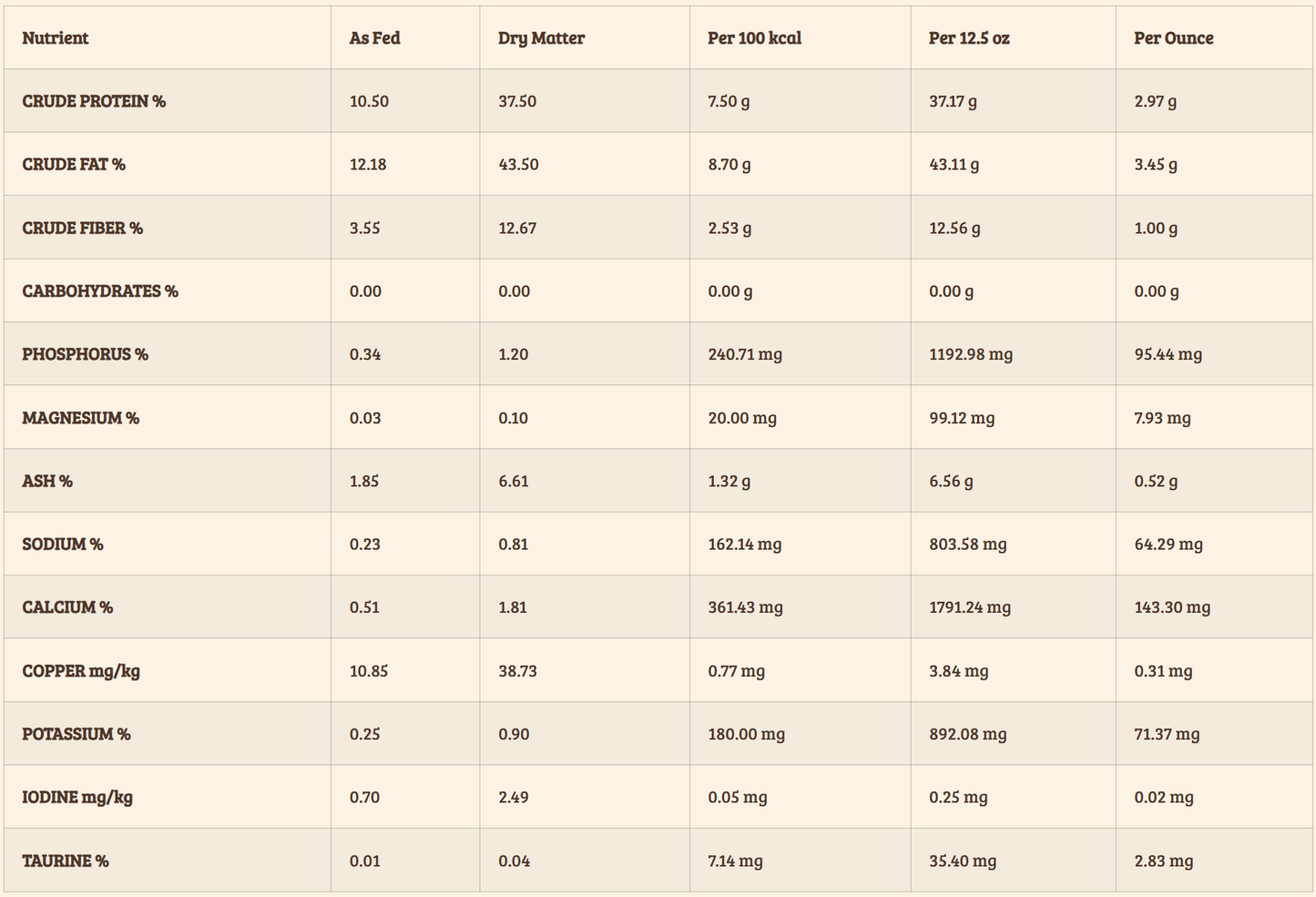
Task: Select the CRUDE PROTEIN % row label
Action: pyautogui.click(x=94, y=101)
